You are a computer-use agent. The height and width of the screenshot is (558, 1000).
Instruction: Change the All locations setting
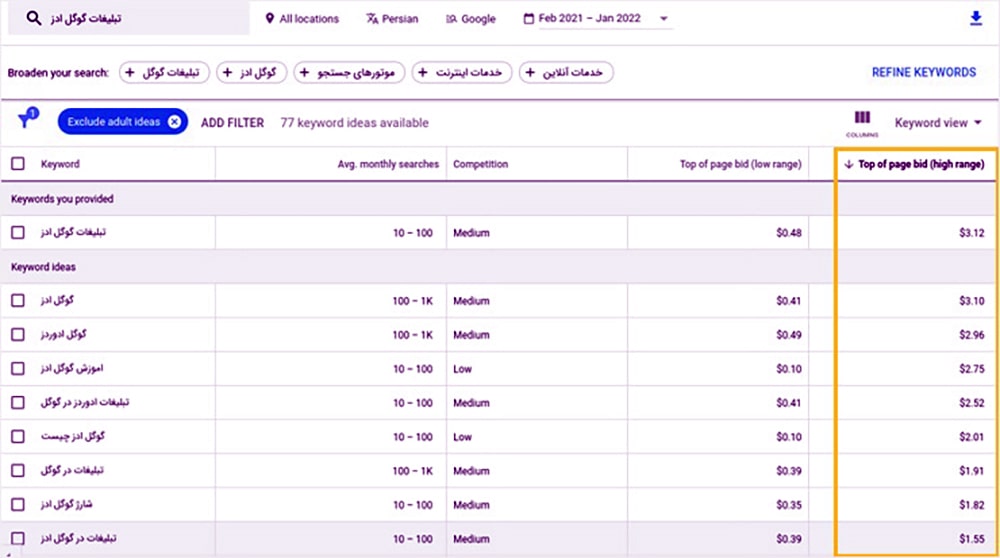302,18
